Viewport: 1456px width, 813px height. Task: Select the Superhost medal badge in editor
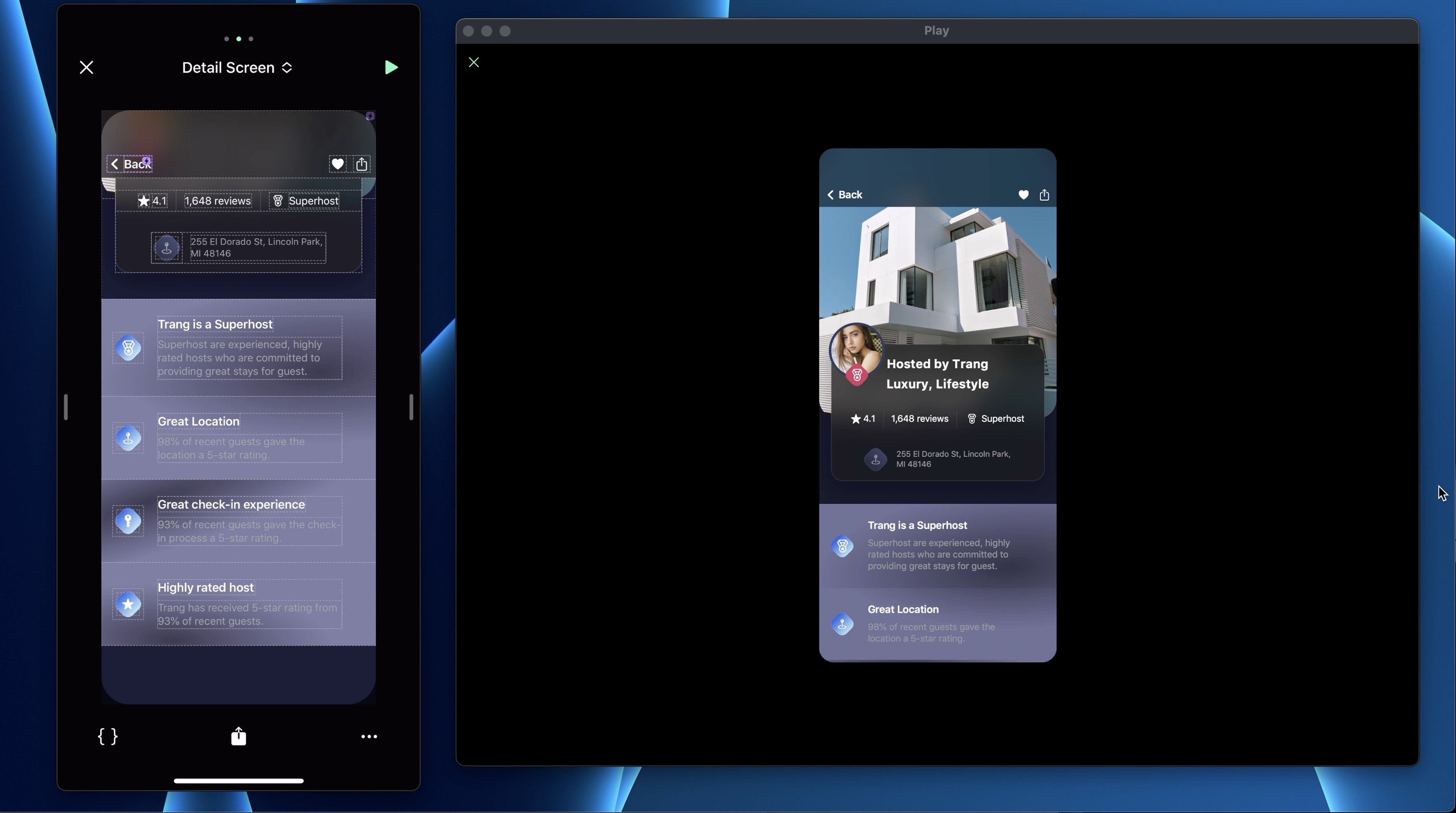pos(128,348)
